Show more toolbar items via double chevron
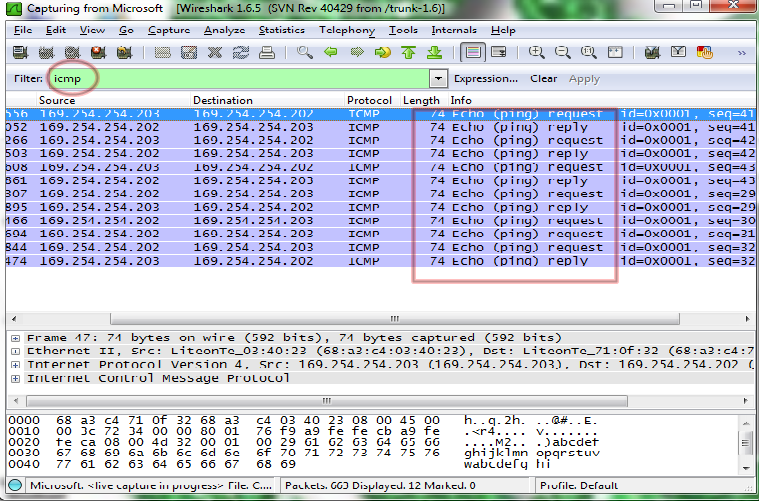This screenshot has width=759, height=501. (x=742, y=53)
